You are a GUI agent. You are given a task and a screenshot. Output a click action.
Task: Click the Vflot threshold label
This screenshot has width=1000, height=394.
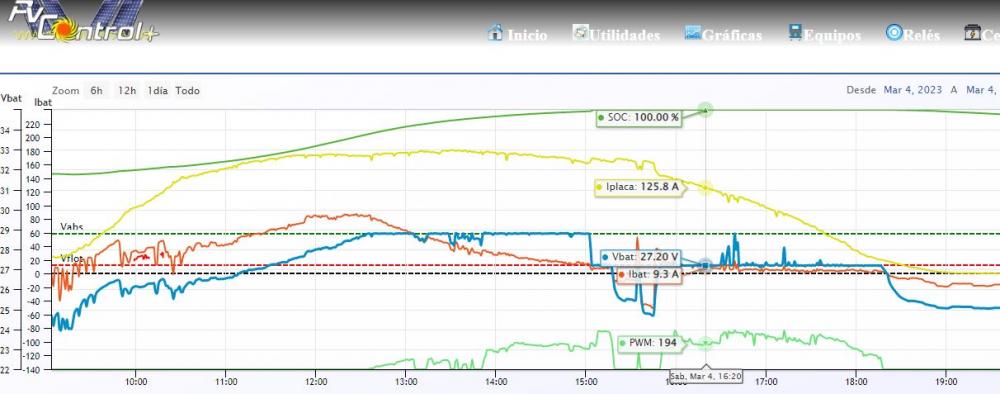tap(71, 259)
